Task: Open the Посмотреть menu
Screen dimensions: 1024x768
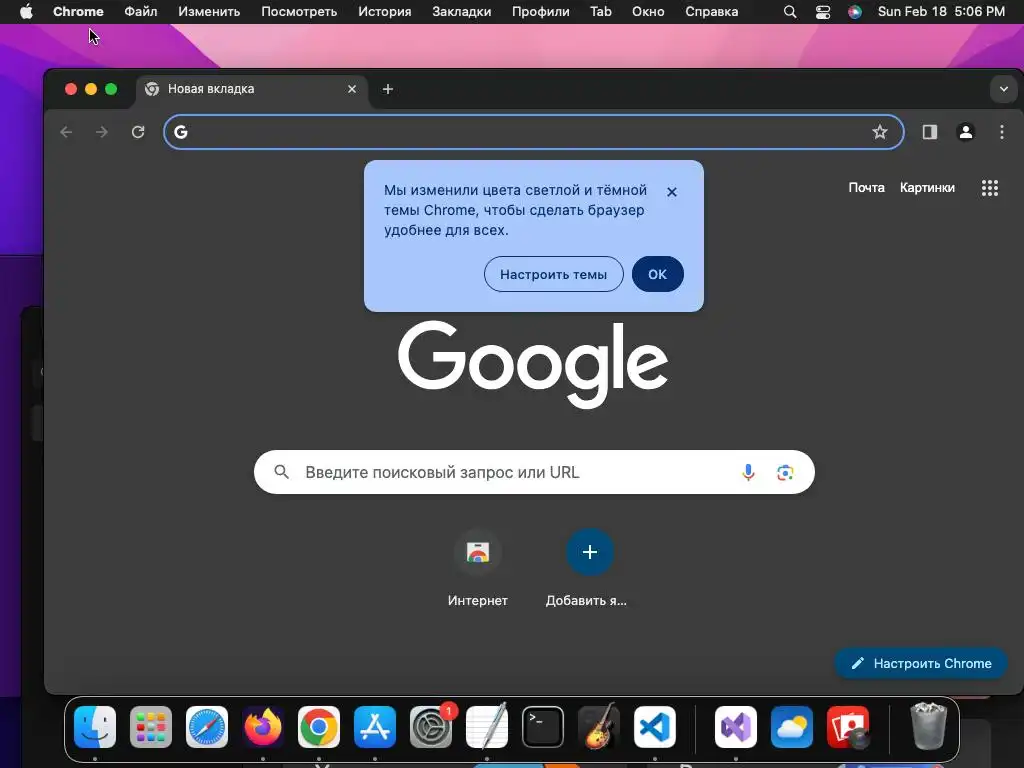Action: coord(299,12)
